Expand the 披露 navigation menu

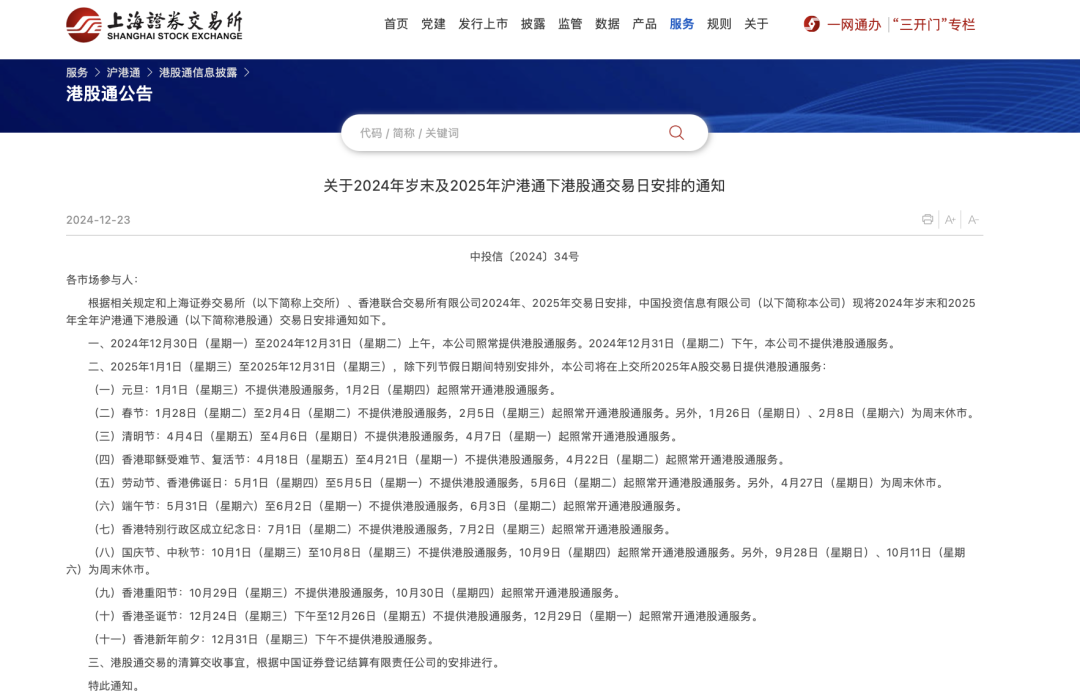(x=533, y=24)
